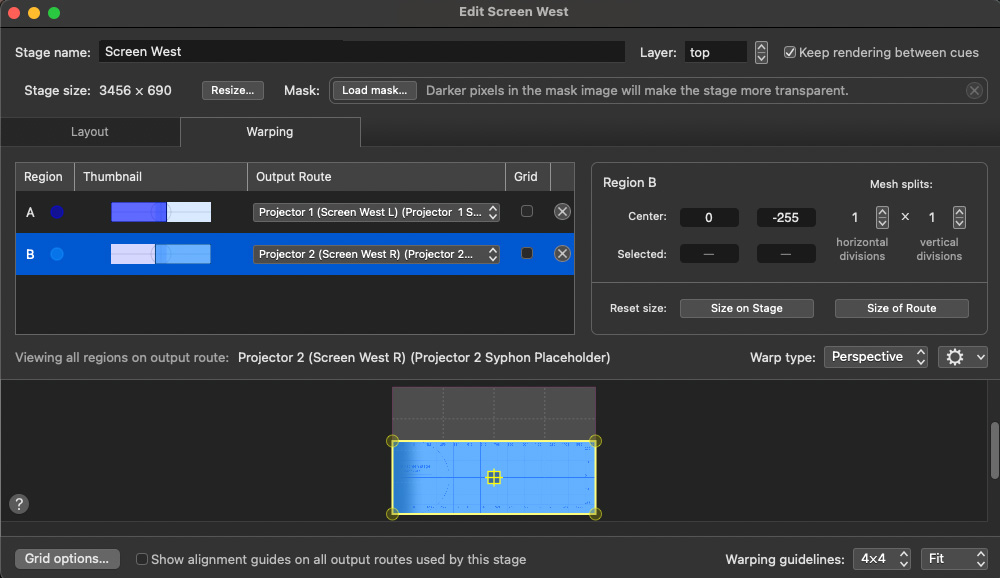The image size is (1000, 578).
Task: Switch to the Layout tab
Action: coord(89,131)
